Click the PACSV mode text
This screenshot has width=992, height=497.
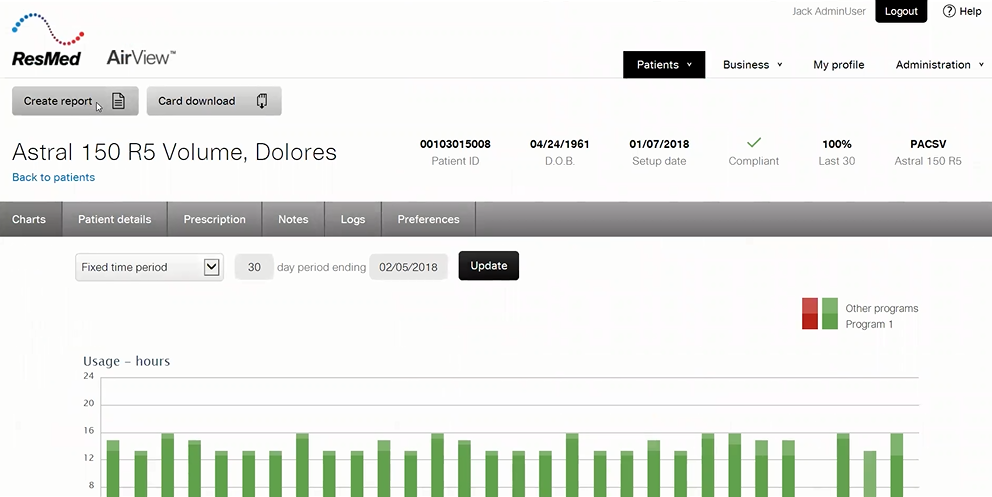point(928,144)
